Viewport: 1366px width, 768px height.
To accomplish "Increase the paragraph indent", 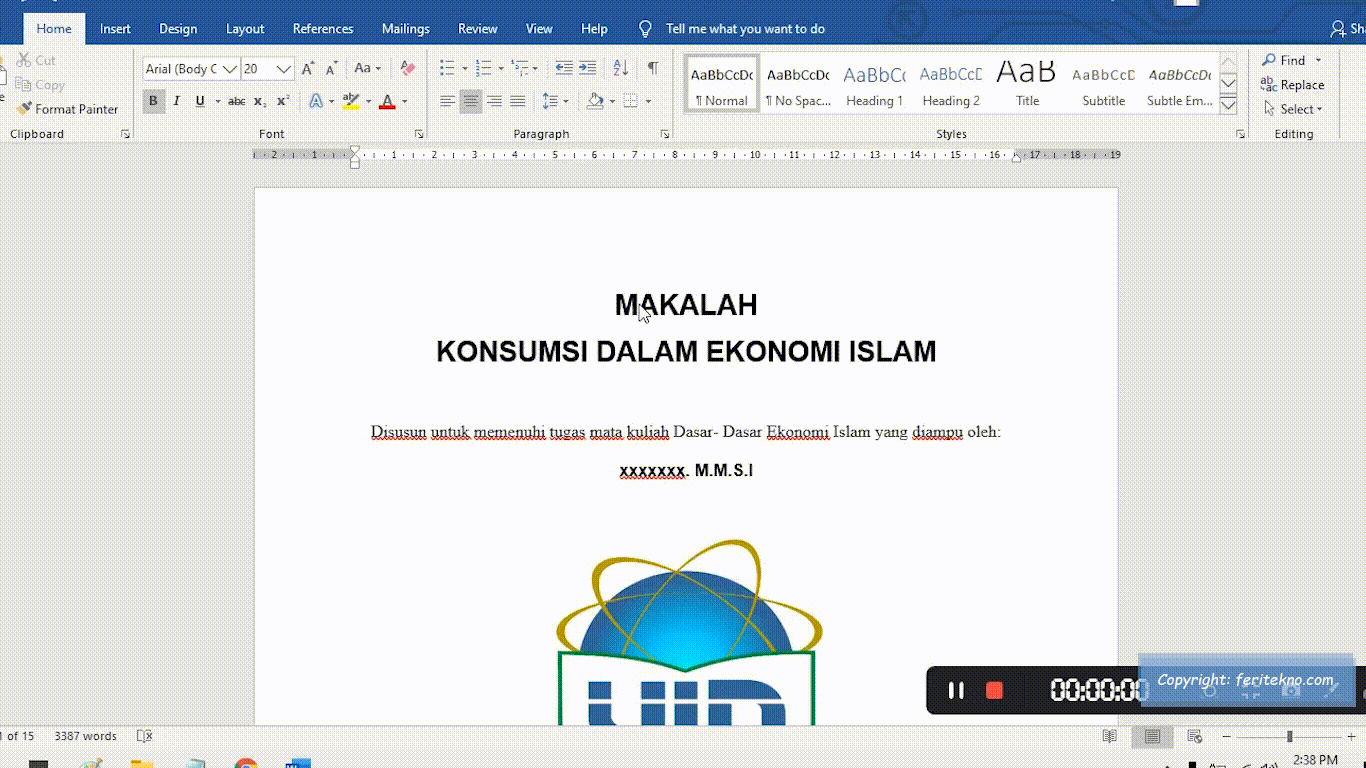I will point(588,69).
